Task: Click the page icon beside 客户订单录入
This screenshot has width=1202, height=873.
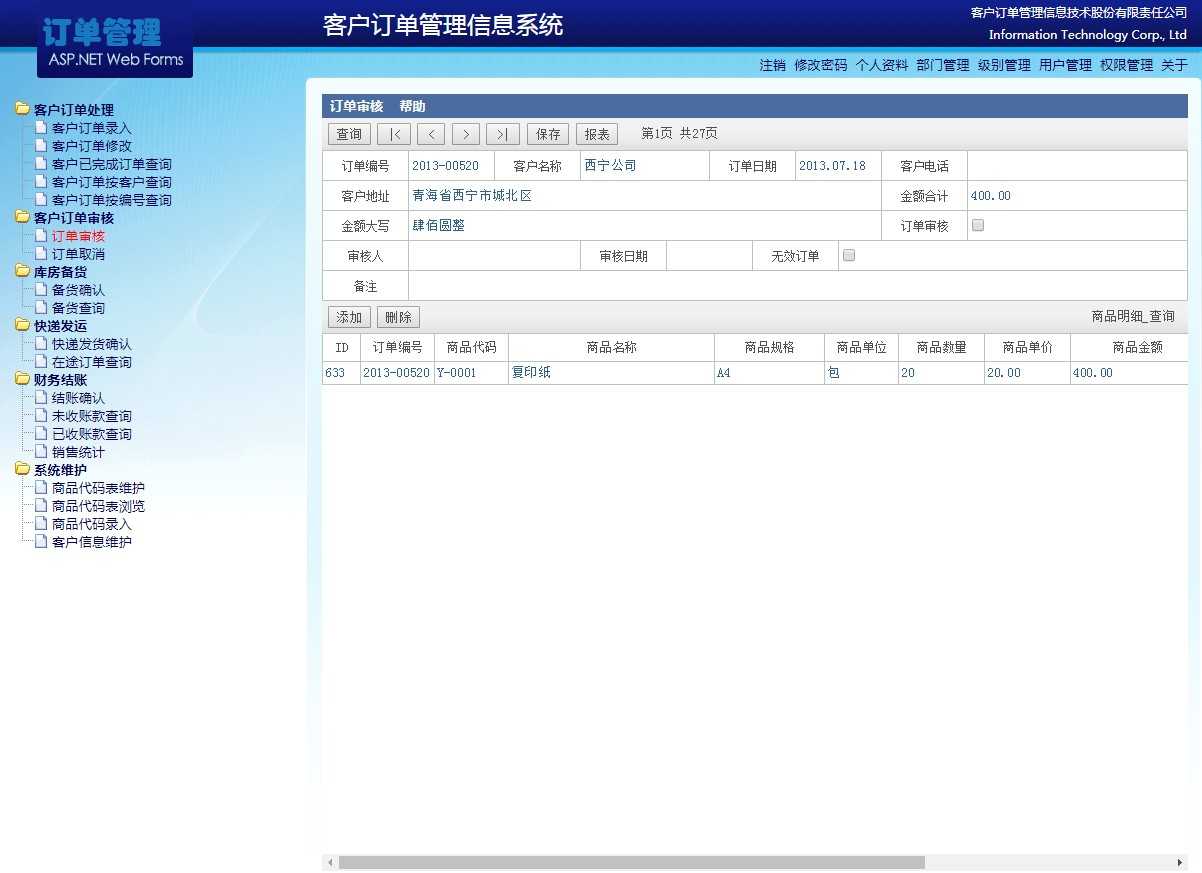Action: (41, 127)
